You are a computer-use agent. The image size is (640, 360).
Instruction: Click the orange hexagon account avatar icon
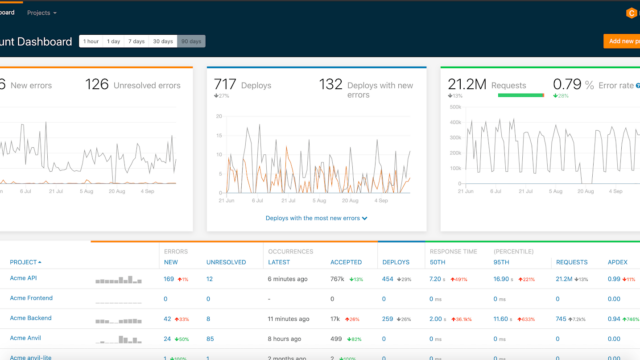631,13
